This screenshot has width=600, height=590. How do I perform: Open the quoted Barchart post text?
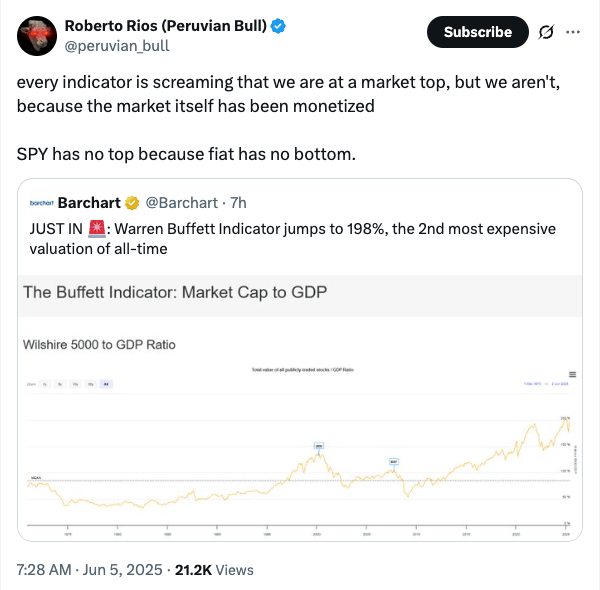pos(290,238)
